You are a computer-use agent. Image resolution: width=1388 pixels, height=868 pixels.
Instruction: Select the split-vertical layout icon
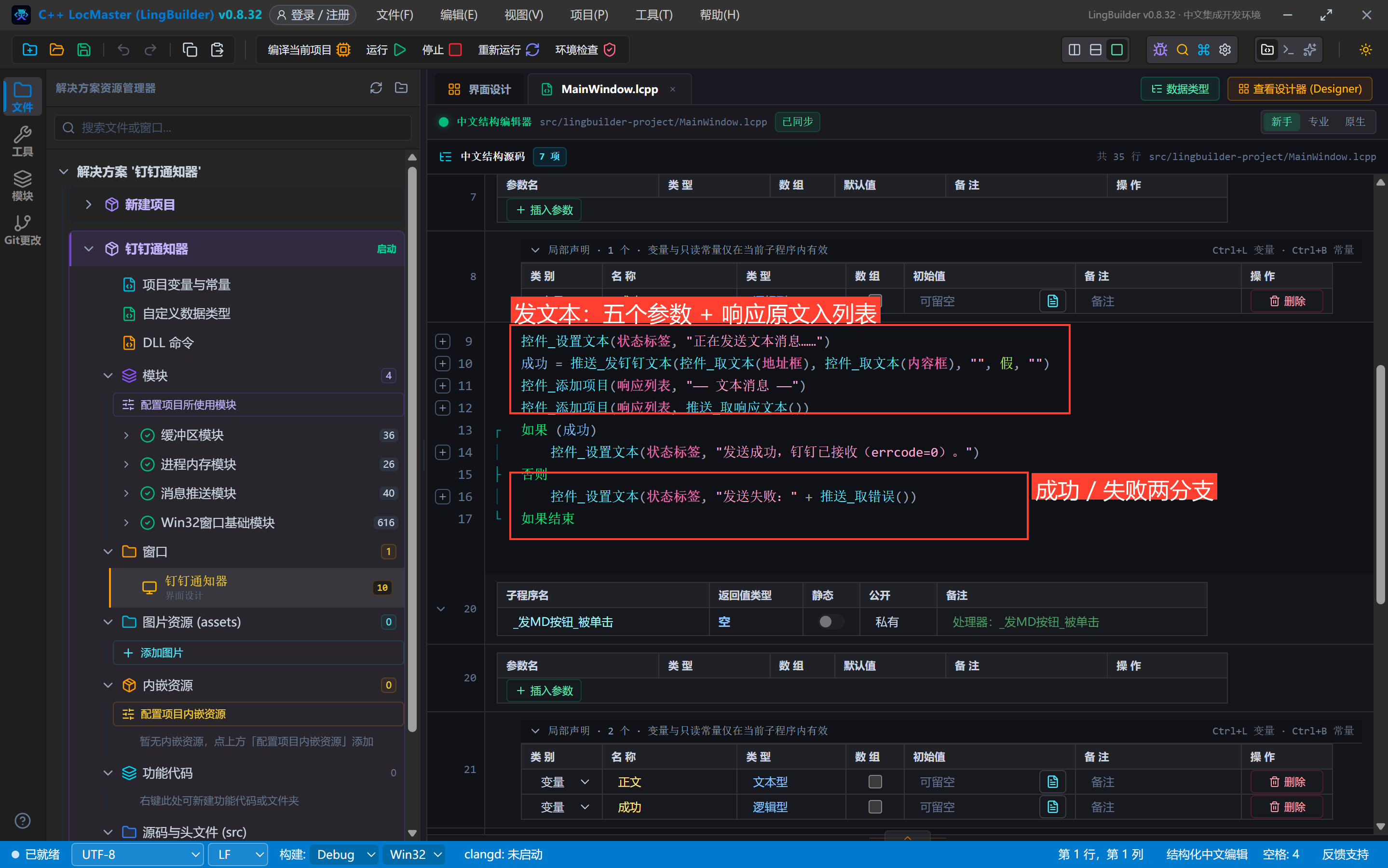pyautogui.click(x=1074, y=50)
